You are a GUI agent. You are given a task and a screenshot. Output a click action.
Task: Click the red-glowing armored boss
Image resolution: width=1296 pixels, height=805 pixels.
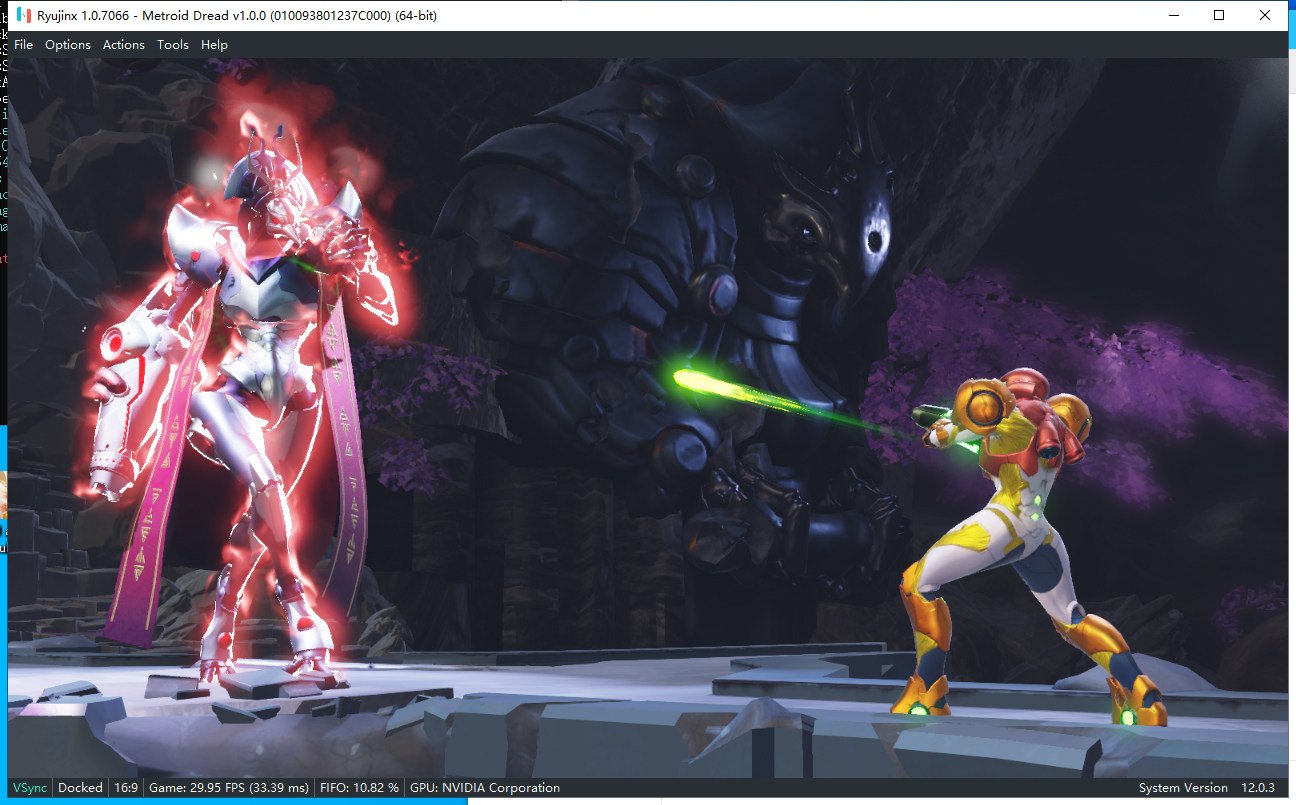click(250, 400)
